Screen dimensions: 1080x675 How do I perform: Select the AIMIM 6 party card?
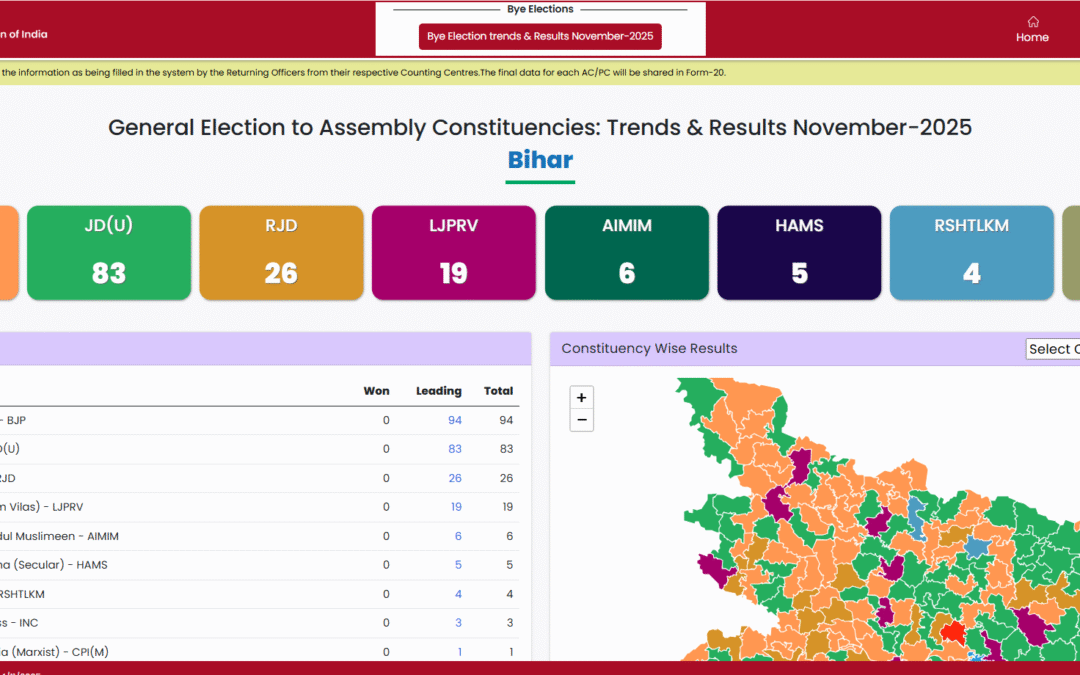[627, 253]
